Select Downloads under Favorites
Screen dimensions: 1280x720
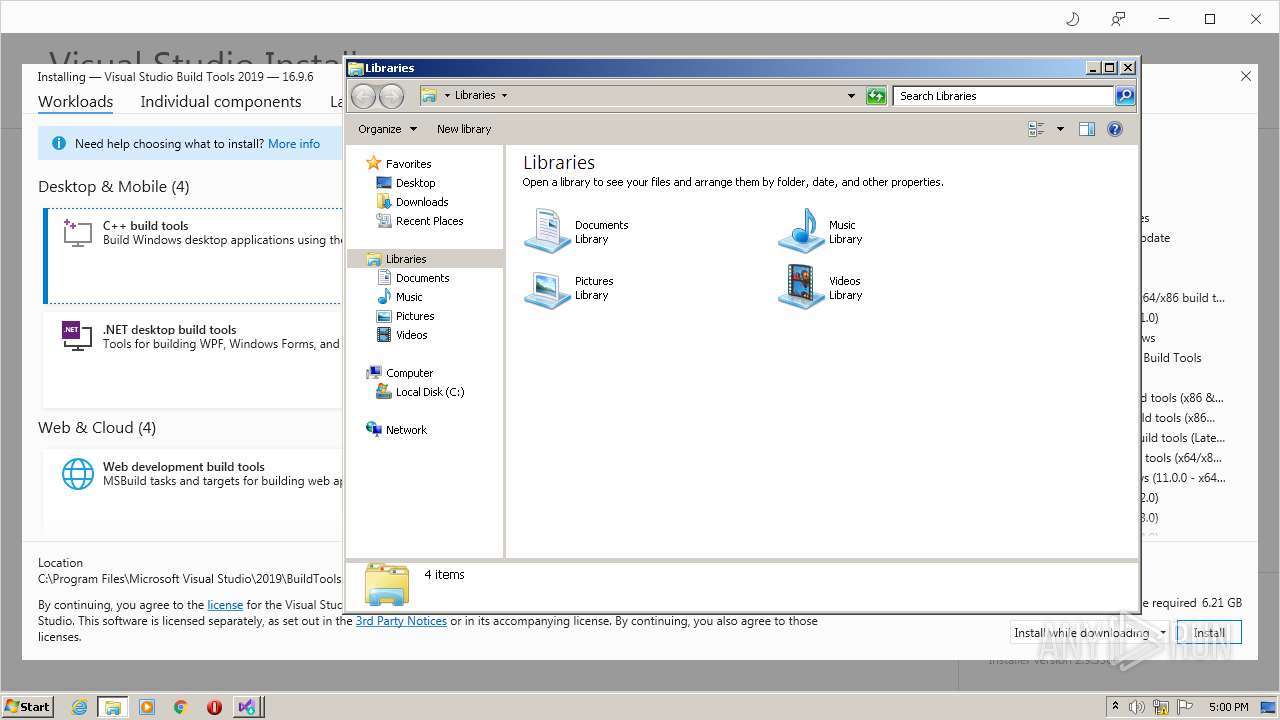421,202
